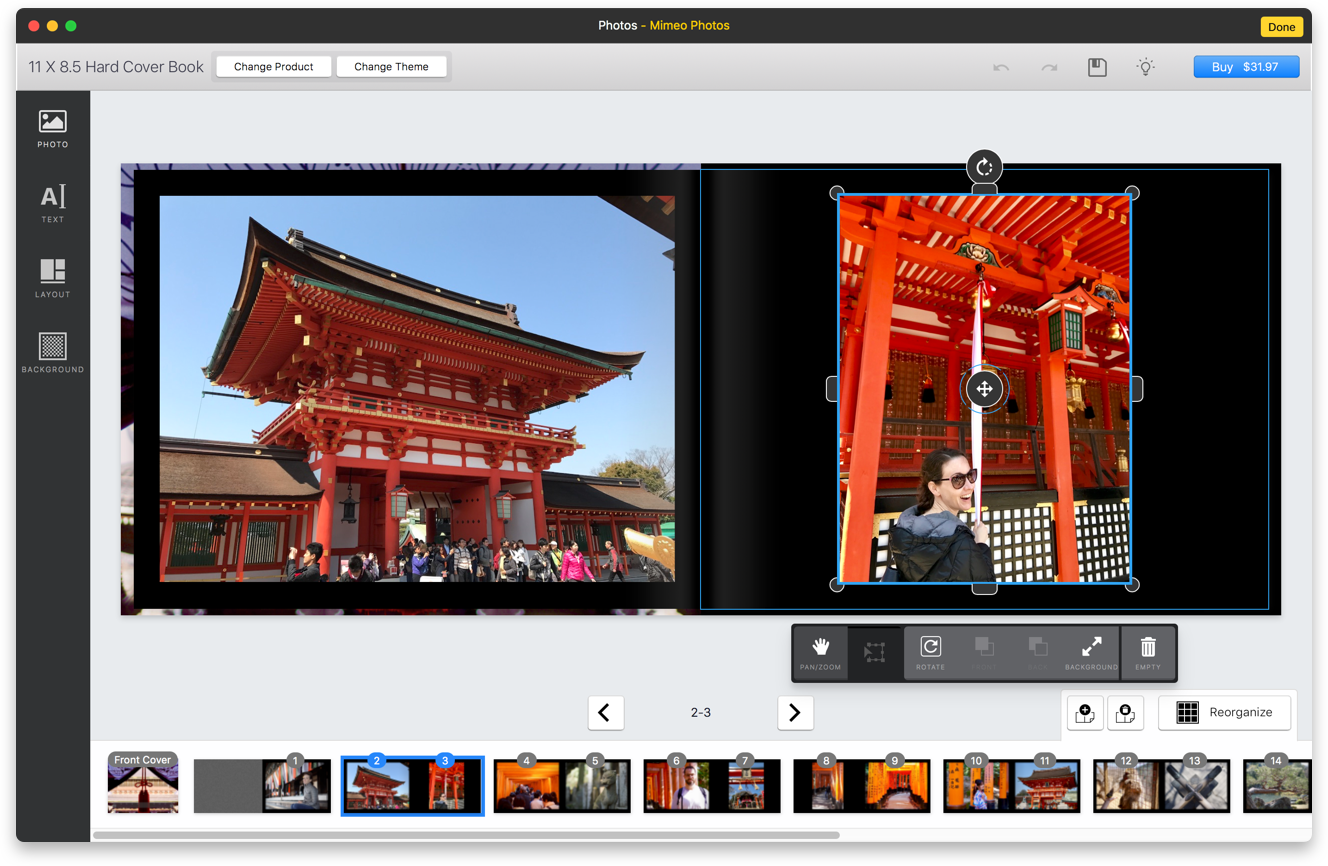Save the photo book project

coord(1097,66)
